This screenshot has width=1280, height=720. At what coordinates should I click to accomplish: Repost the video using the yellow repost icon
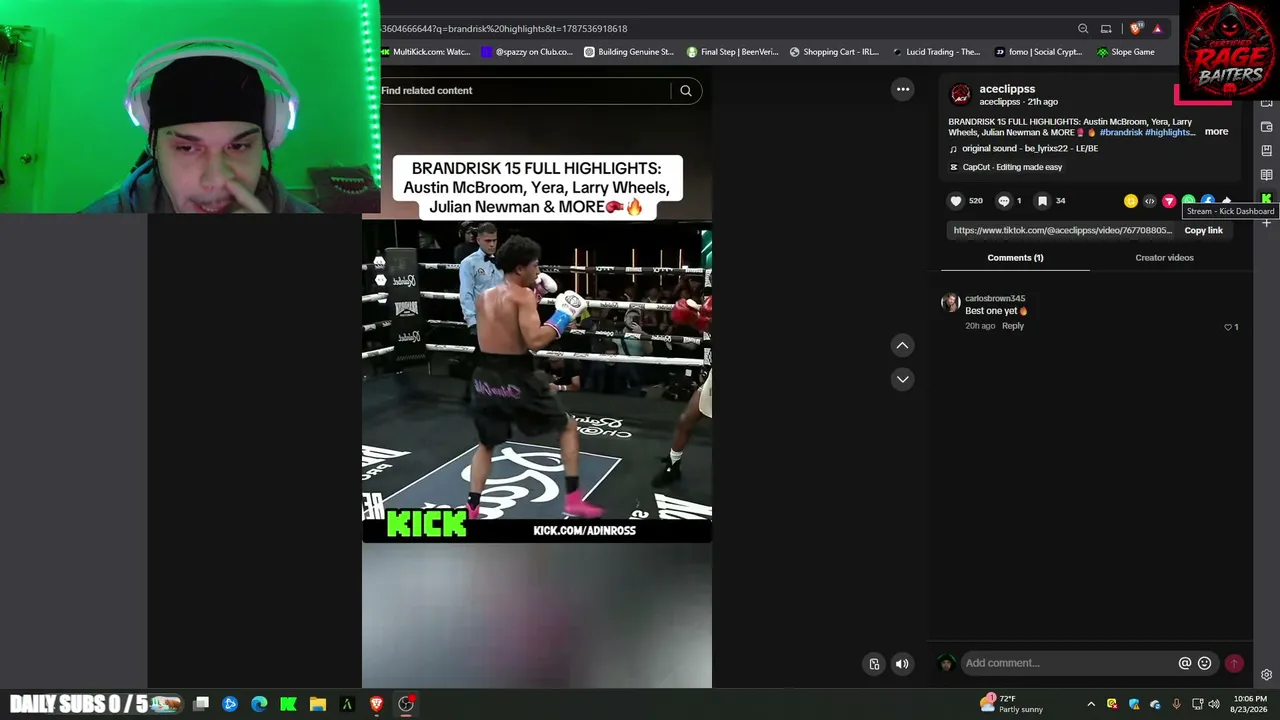(x=1130, y=201)
